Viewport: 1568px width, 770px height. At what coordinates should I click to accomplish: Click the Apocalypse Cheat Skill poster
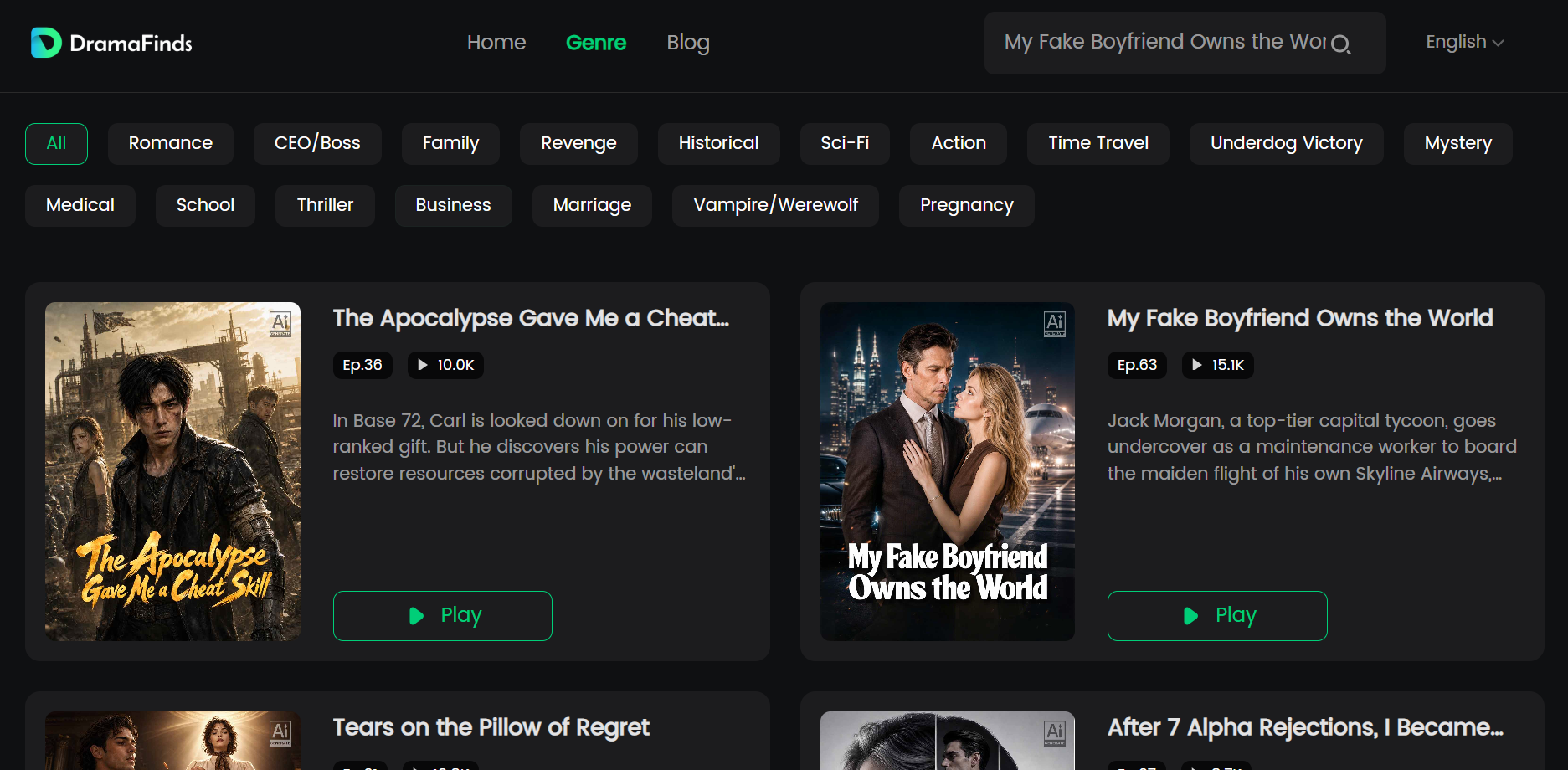(172, 471)
